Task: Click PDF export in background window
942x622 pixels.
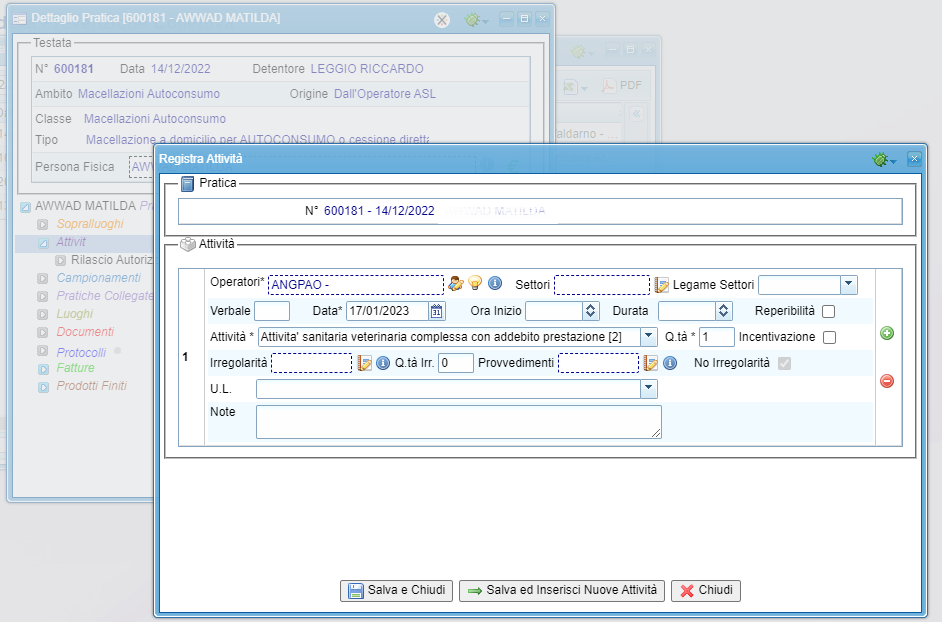Action: [622, 85]
